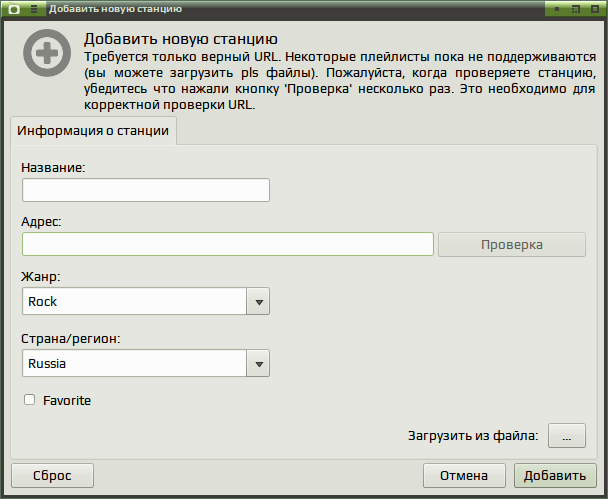Click the Отмена button
608x499 pixels.
point(464,475)
